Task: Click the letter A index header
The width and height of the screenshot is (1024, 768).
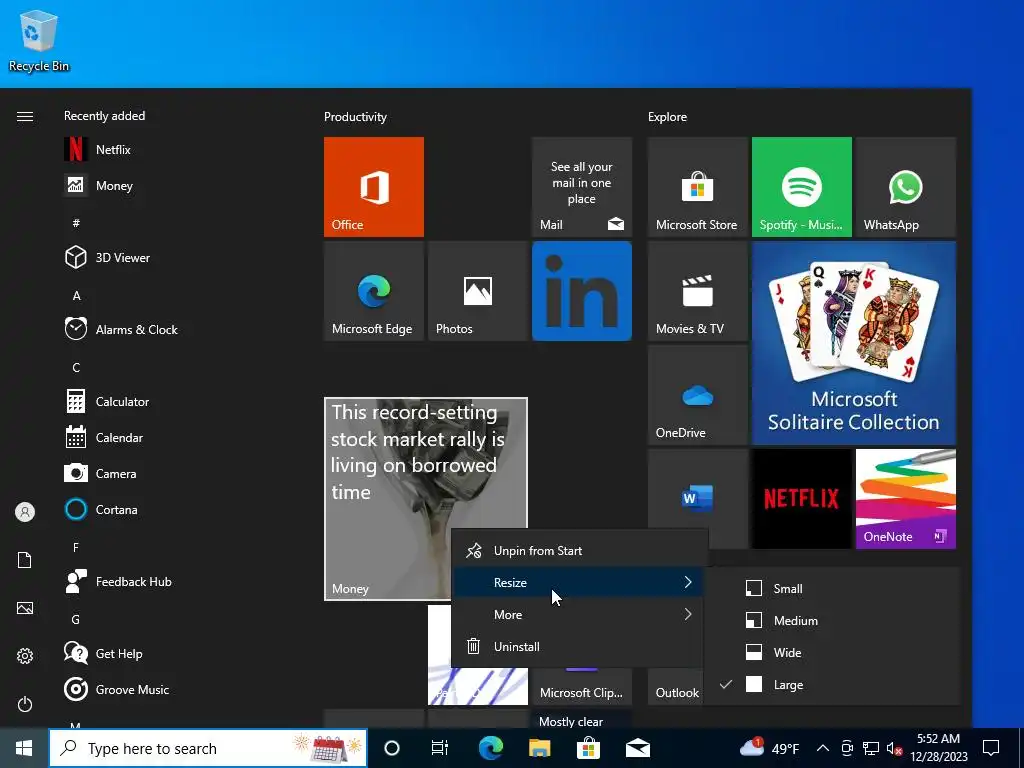Action: pos(76,296)
